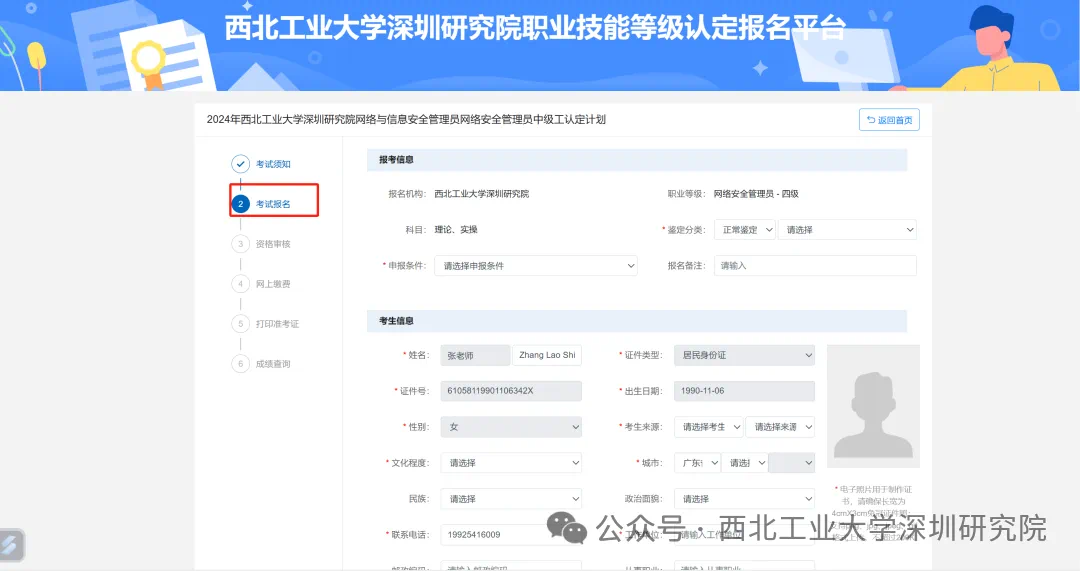Click the 姓名 field showing 张老师
This screenshot has height=571, width=1080.
475,355
